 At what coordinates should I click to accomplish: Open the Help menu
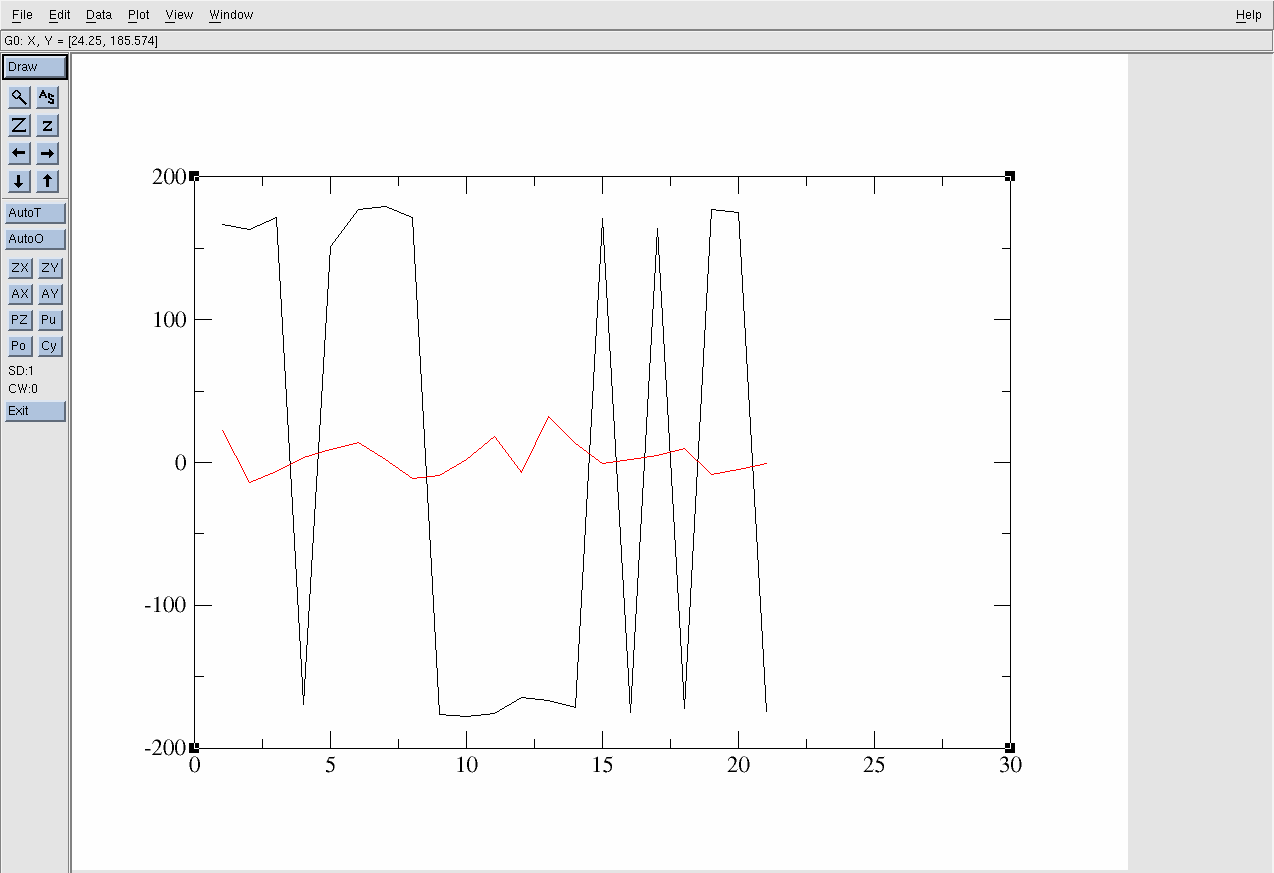tap(1248, 15)
